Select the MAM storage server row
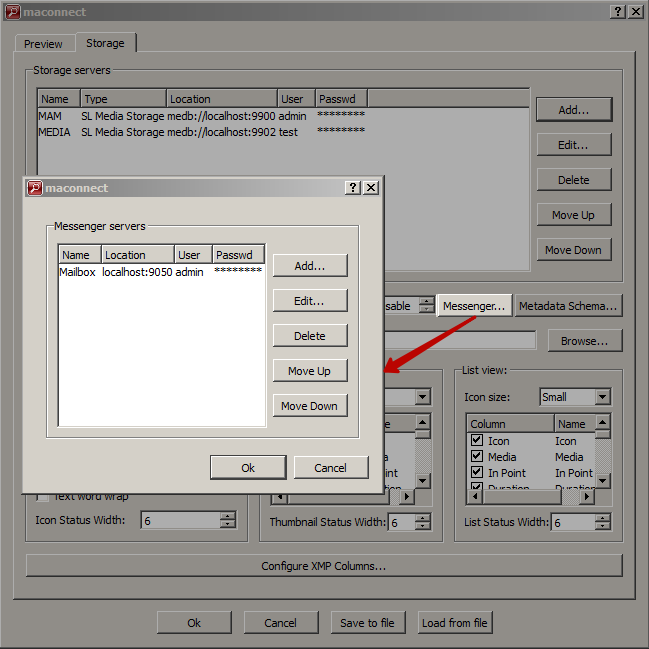This screenshot has height=649, width=649. point(283,116)
